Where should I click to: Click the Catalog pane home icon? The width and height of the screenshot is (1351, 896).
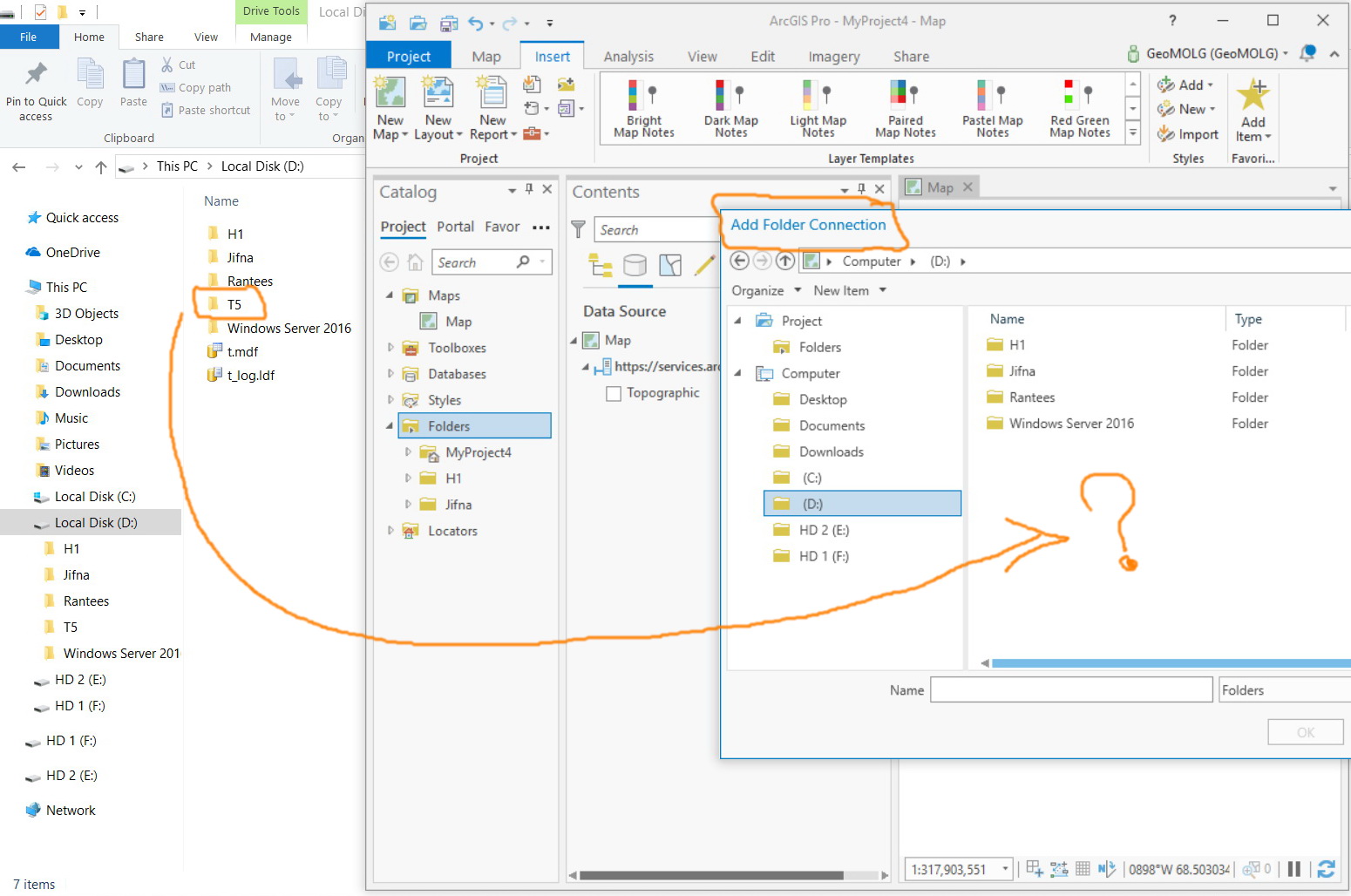(x=416, y=262)
